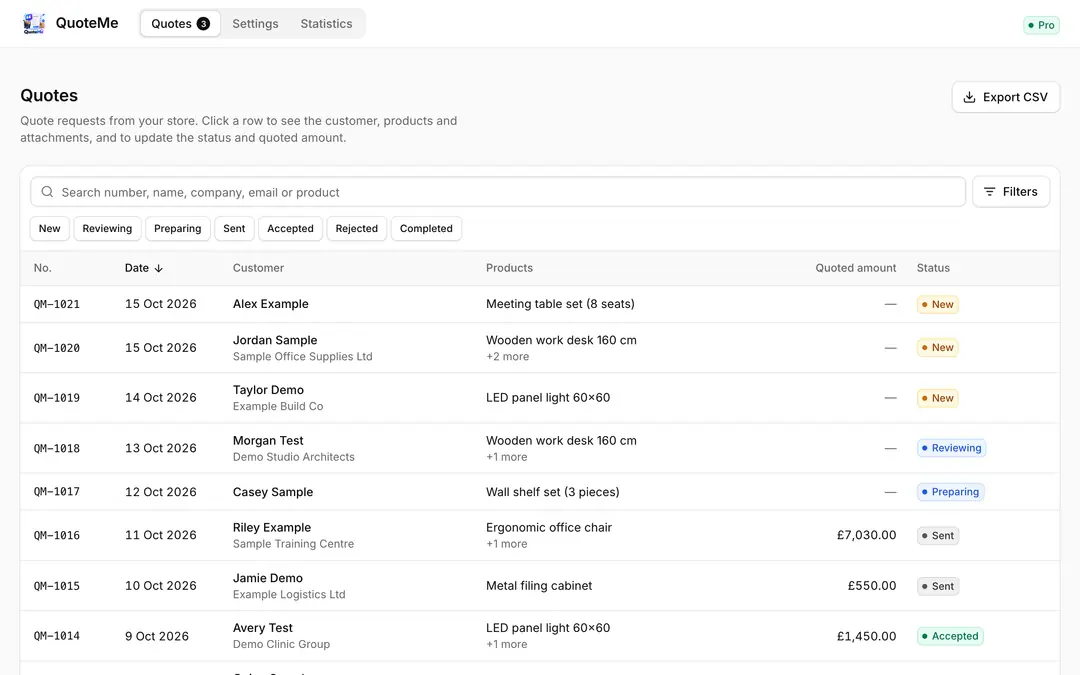Toggle the Preparing status filter chip
The width and height of the screenshot is (1080, 675).
click(178, 229)
